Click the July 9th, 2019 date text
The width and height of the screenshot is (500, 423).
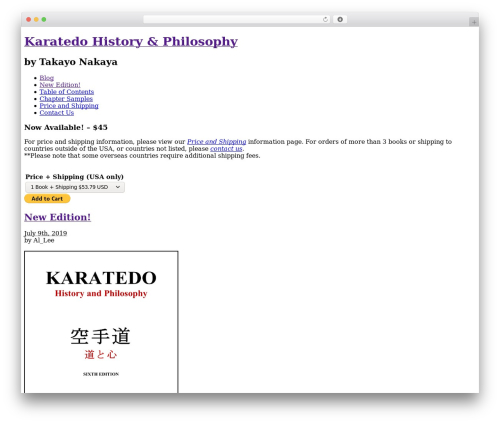[x=46, y=233]
